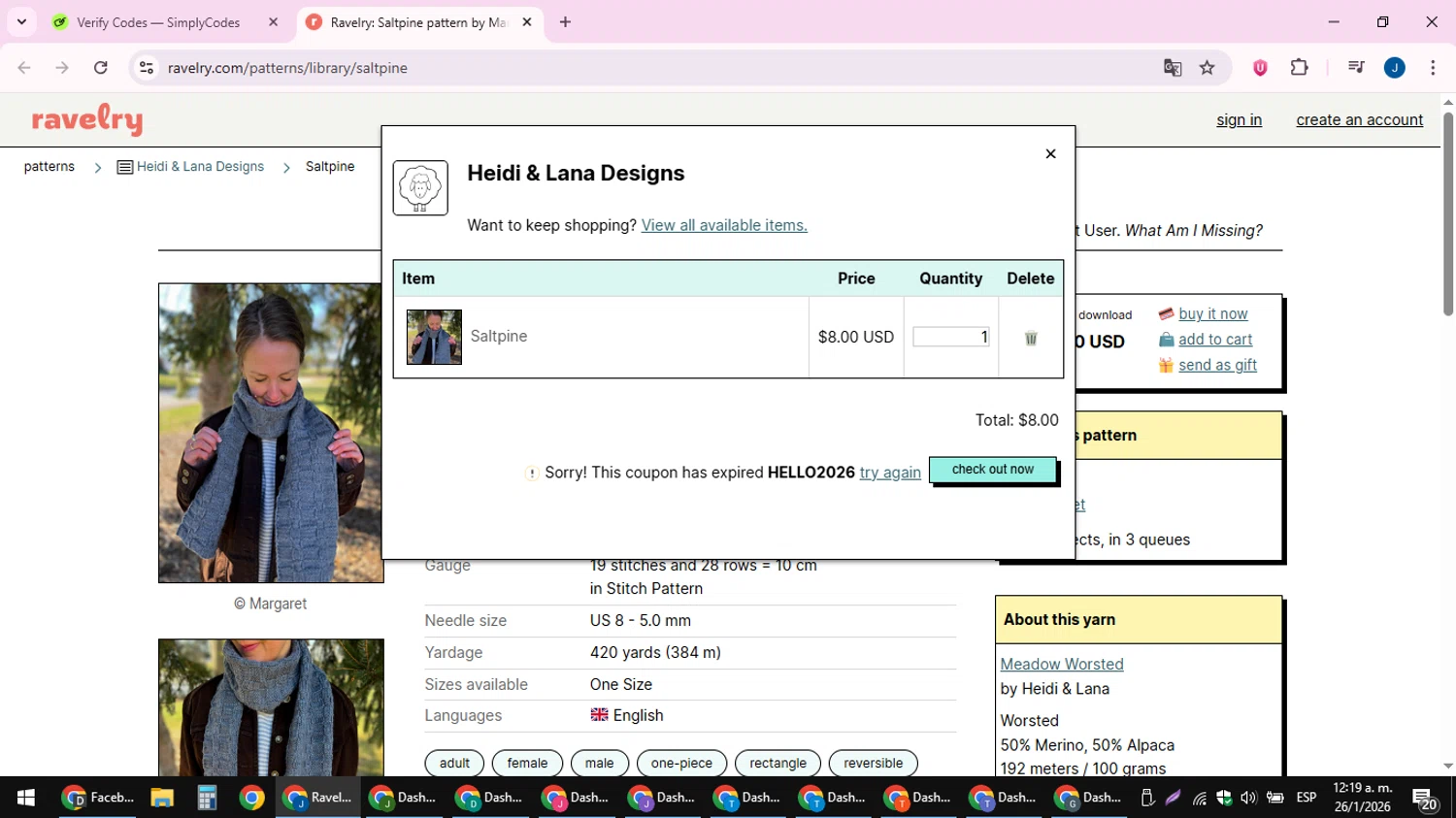1456x818 pixels.
Task: Select the female tag
Action: (527, 764)
